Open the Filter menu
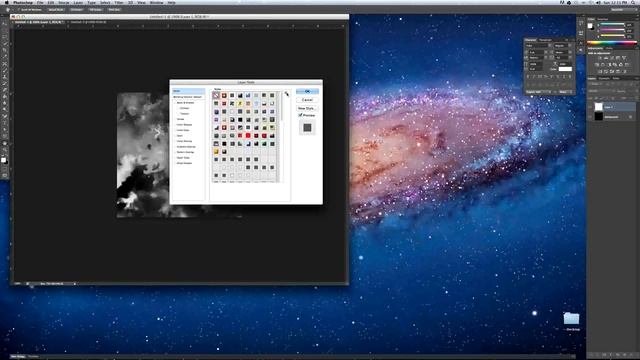640x360 pixels. click(x=119, y=2)
